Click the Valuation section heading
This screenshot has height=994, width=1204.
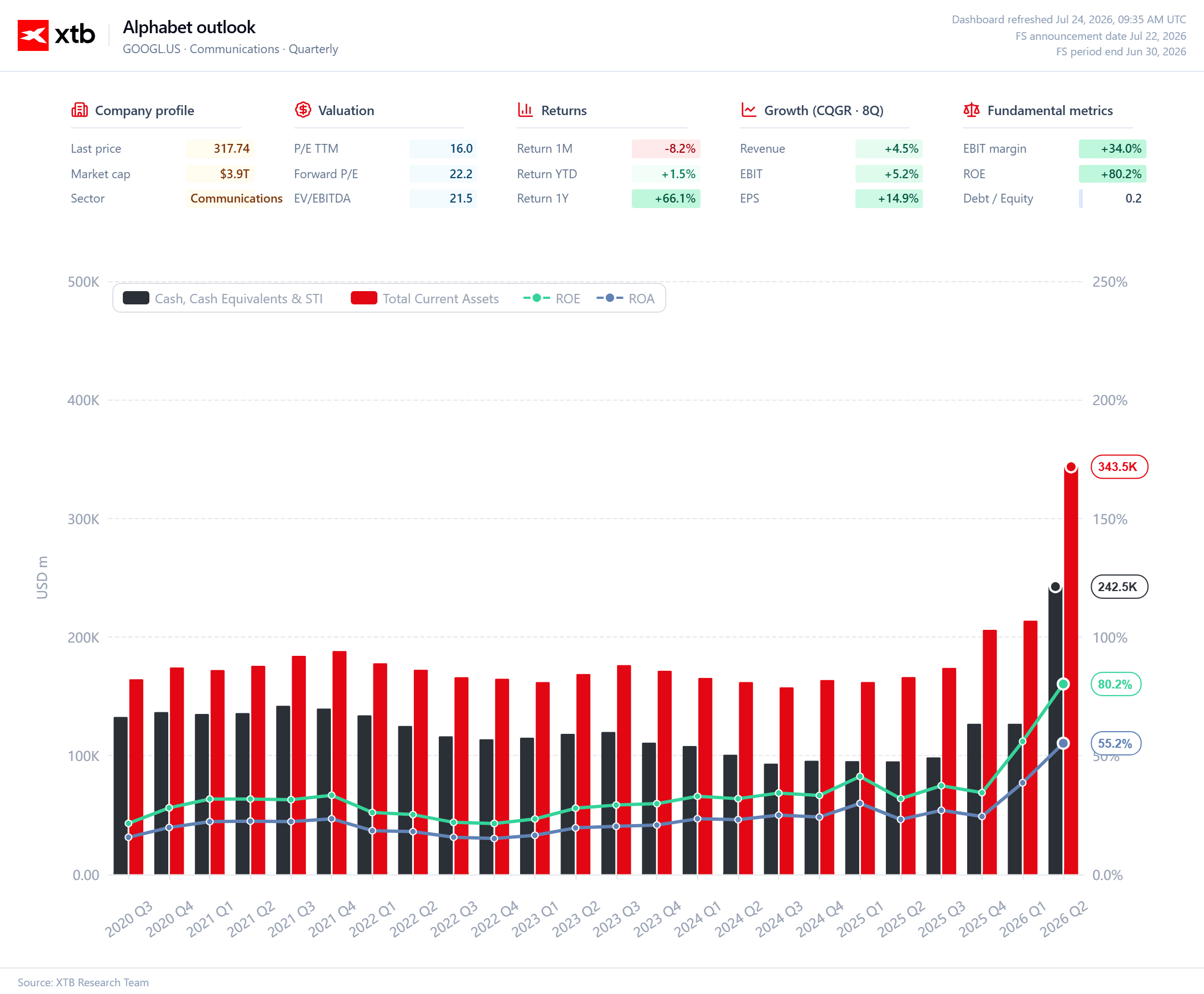point(346,111)
